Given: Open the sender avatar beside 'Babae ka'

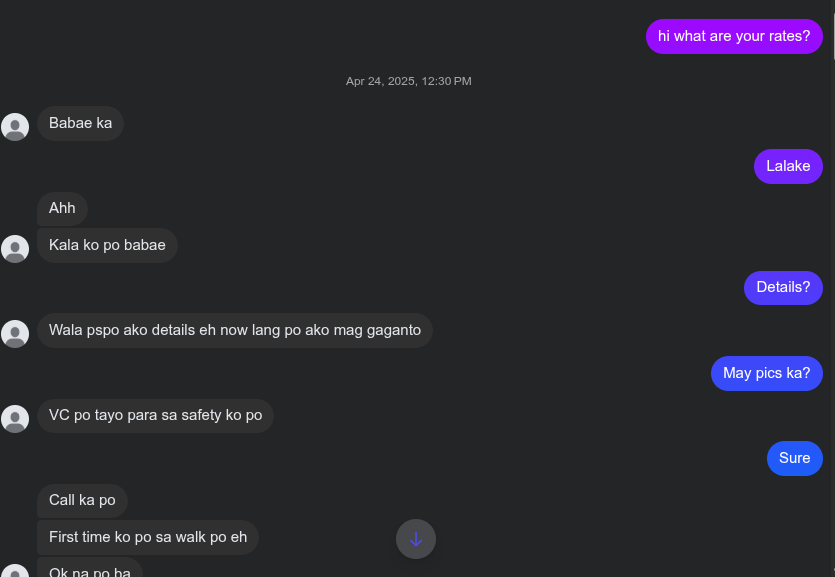Looking at the screenshot, I should point(15,127).
